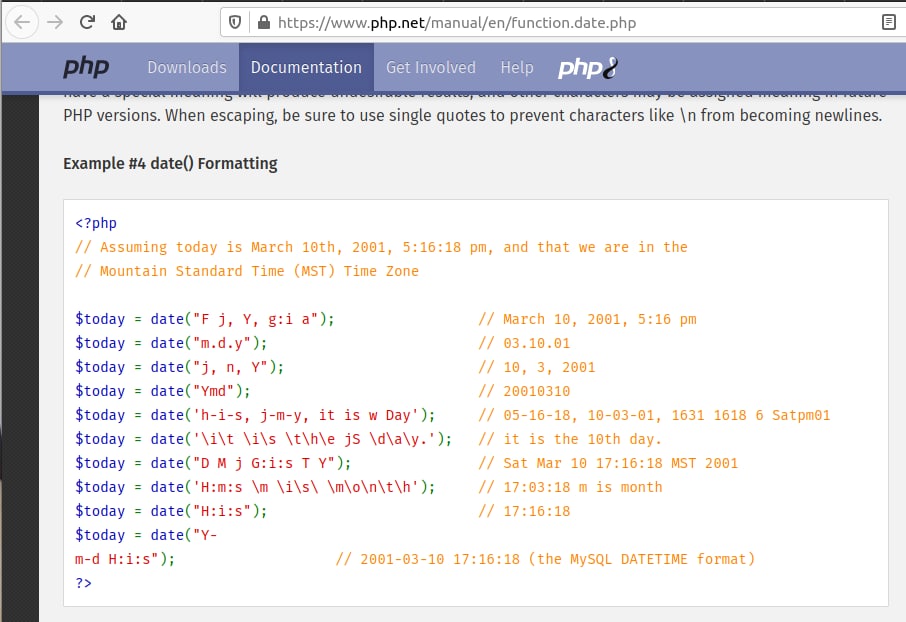Toggle Reader View icon in address bar
The height and width of the screenshot is (622, 906).
[x=889, y=23]
